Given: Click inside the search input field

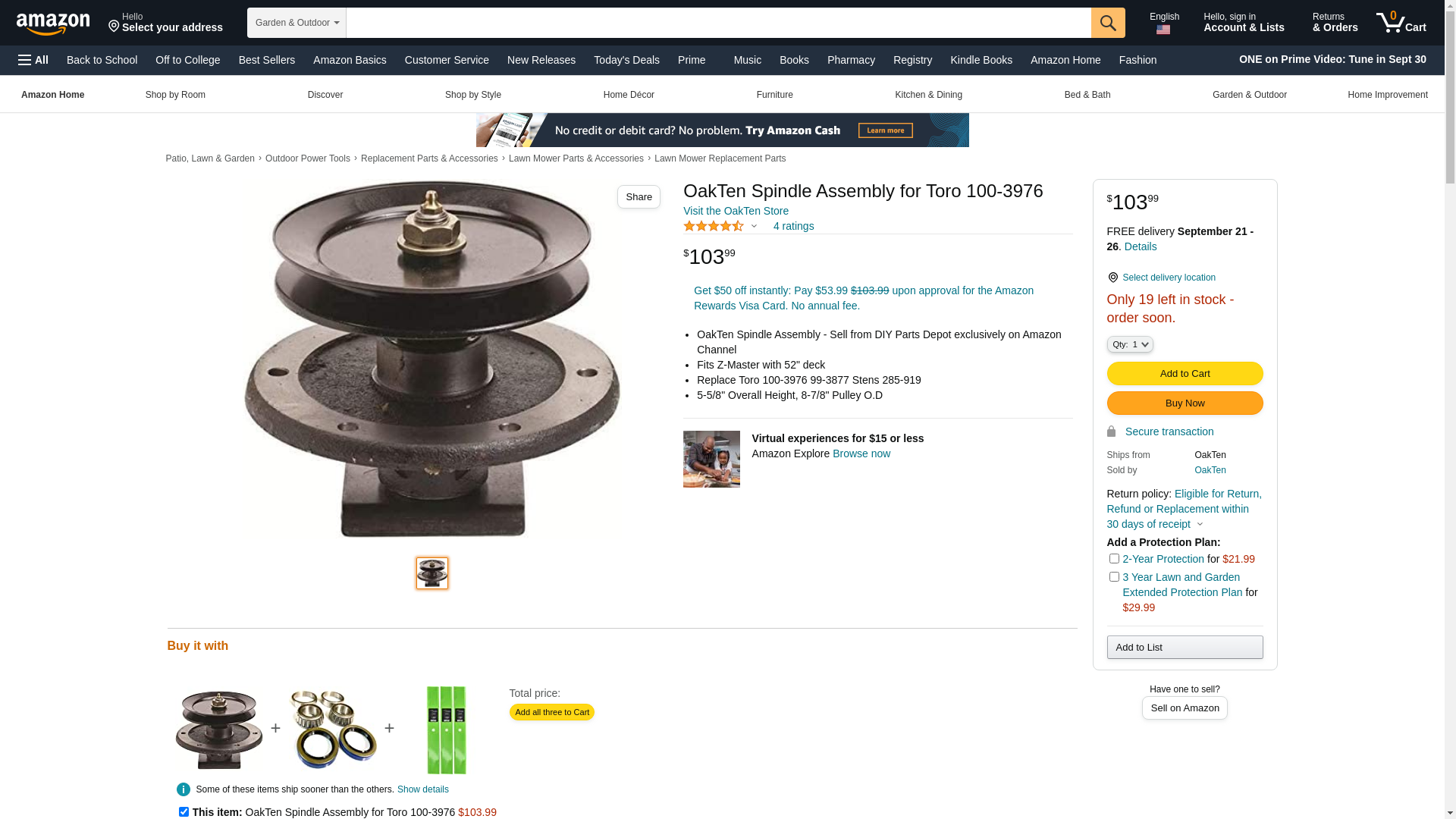Looking at the screenshot, I should pos(718,23).
